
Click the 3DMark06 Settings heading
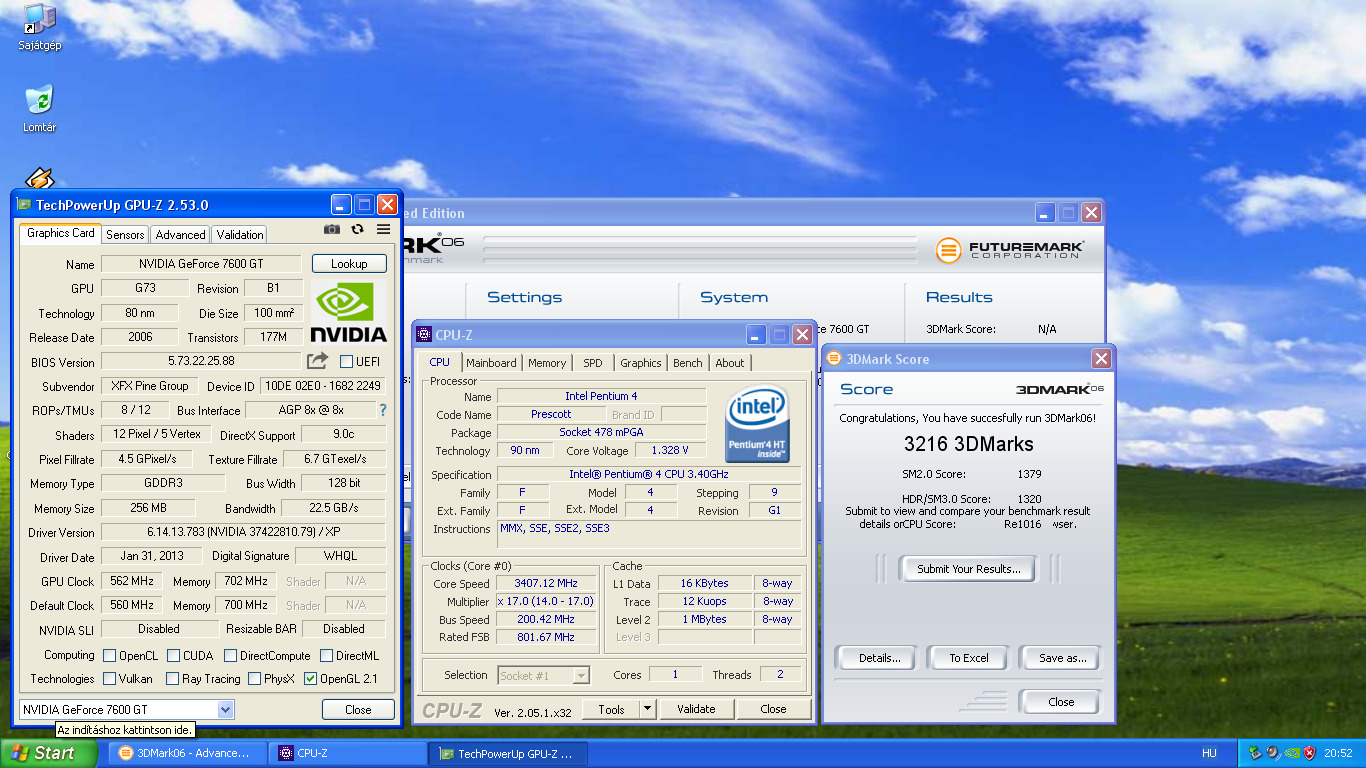(524, 297)
